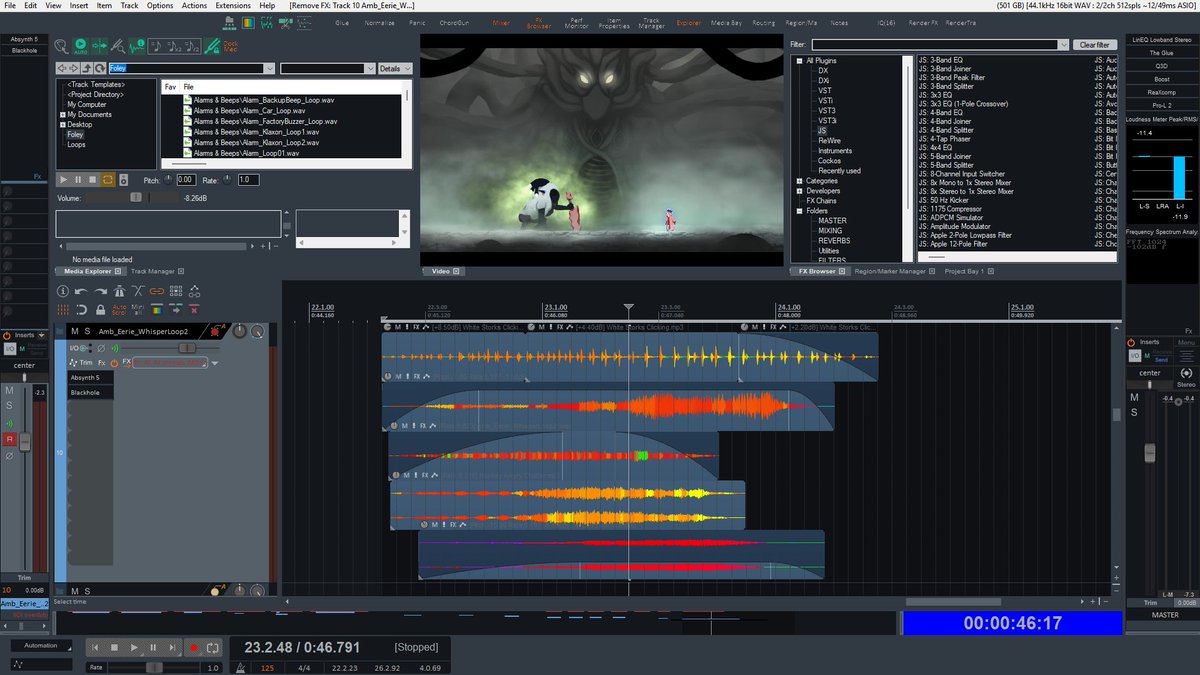This screenshot has width=1200, height=675.
Task: Click the main transport Play button
Action: click(134, 647)
